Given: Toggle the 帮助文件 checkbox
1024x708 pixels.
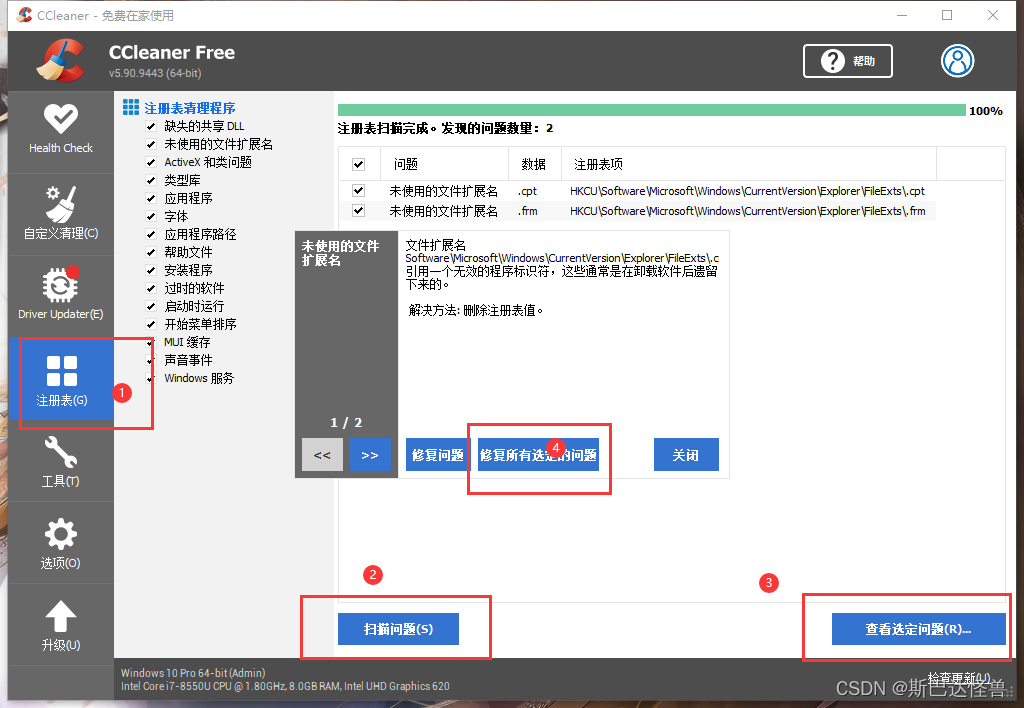Looking at the screenshot, I should coord(151,252).
